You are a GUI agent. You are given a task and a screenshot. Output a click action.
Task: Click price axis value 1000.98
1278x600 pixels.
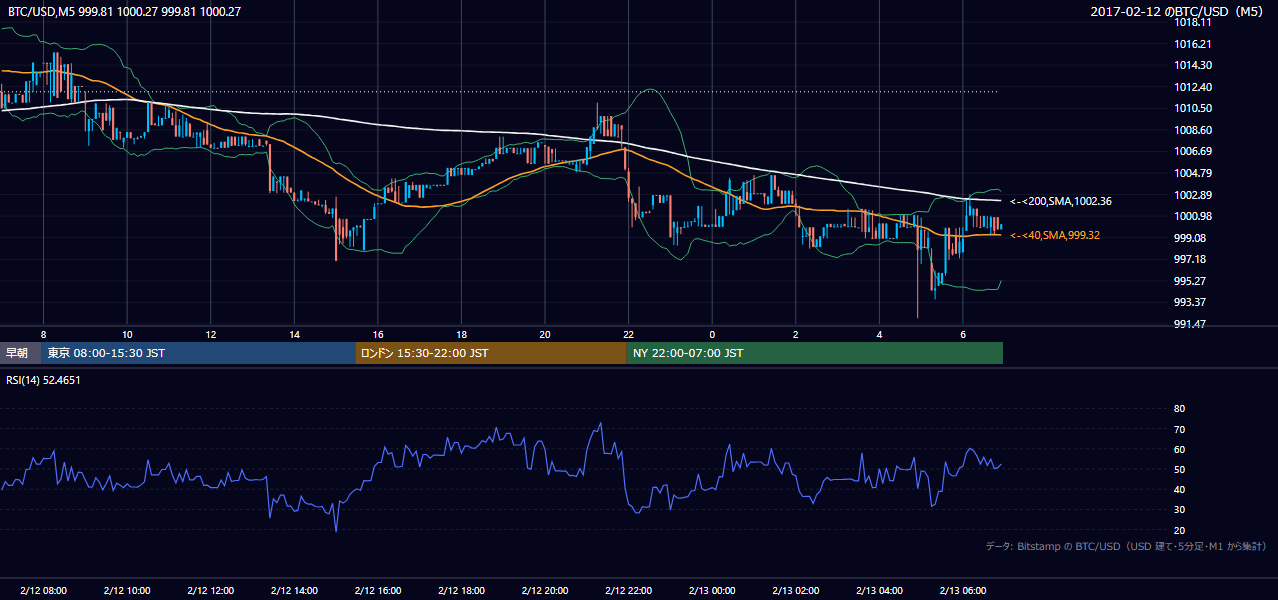[1192, 216]
